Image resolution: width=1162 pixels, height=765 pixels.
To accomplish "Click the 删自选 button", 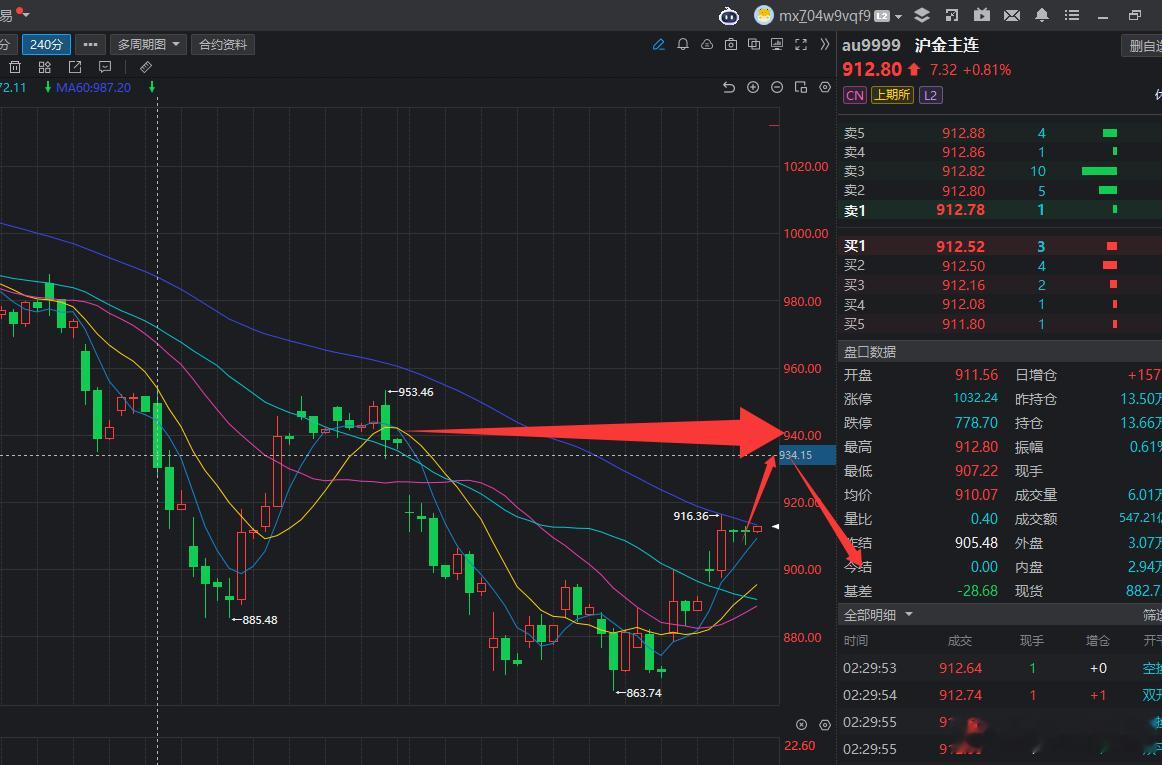I will (x=1144, y=46).
